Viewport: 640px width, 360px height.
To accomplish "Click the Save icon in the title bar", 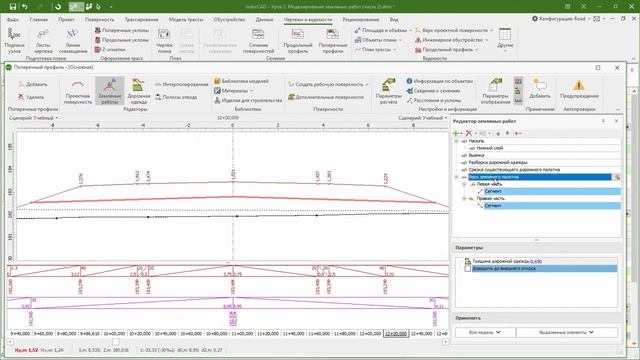I will pos(13,7).
